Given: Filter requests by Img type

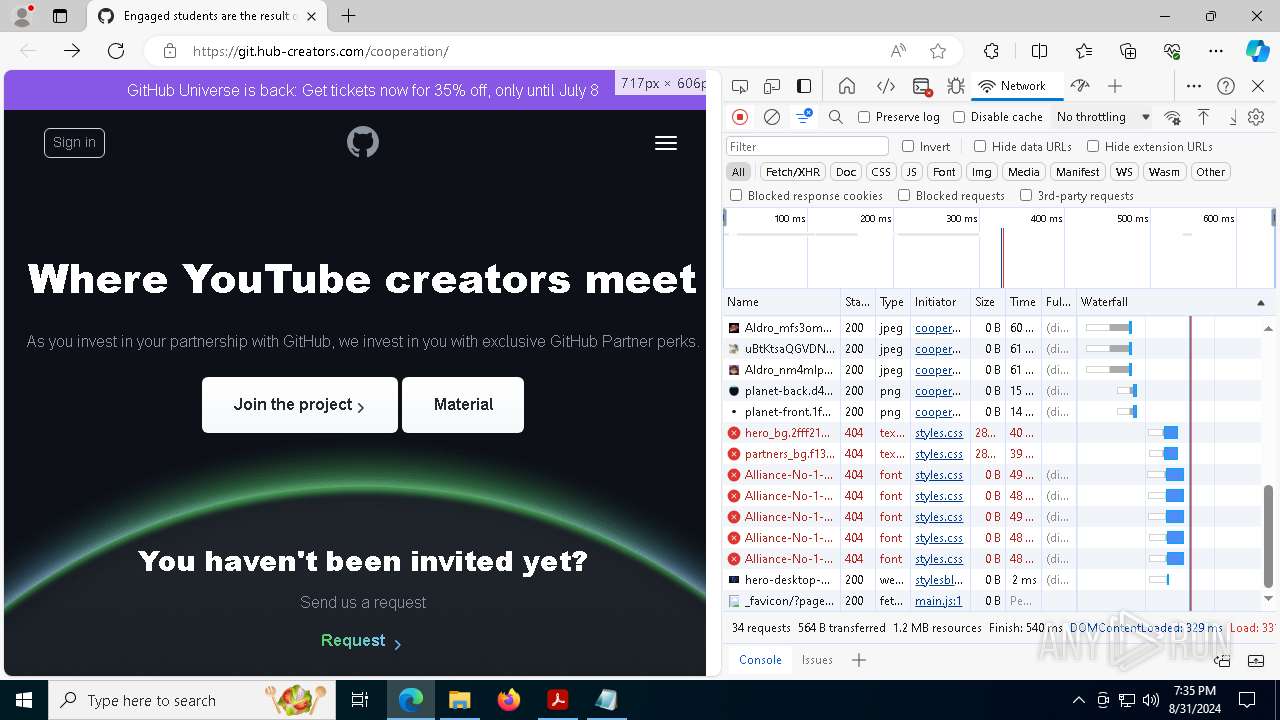Looking at the screenshot, I should 982,172.
